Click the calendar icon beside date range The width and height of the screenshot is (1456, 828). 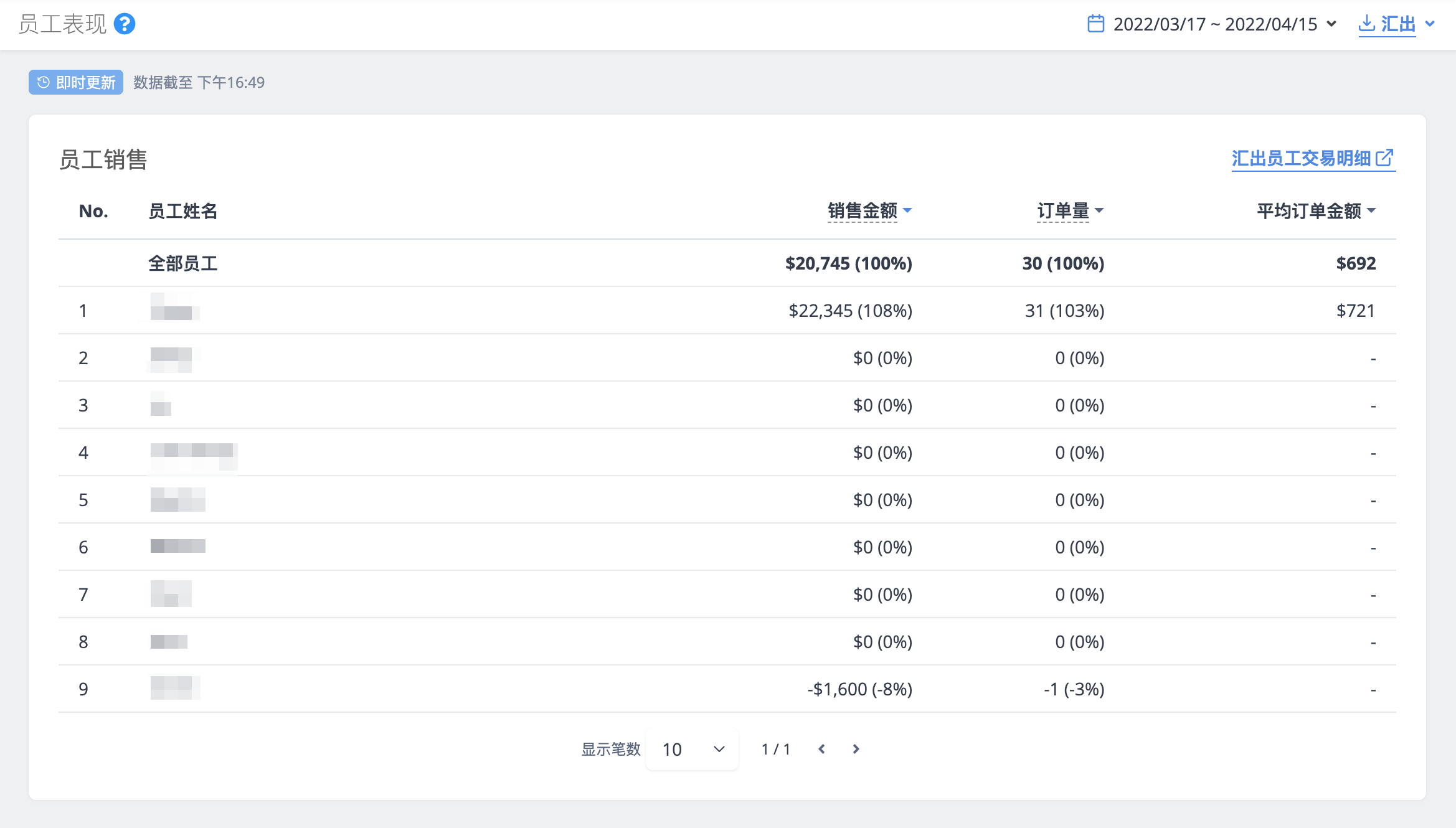pyautogui.click(x=1096, y=24)
